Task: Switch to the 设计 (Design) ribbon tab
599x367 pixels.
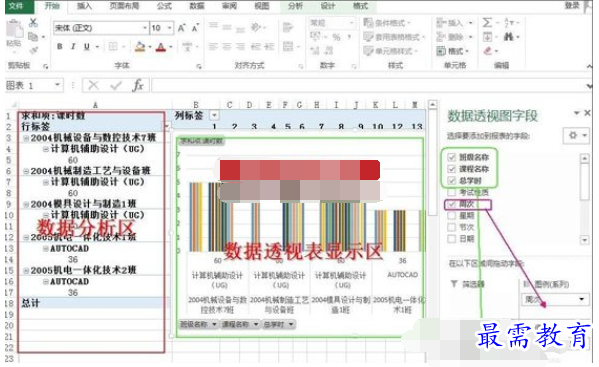Action: [328, 6]
